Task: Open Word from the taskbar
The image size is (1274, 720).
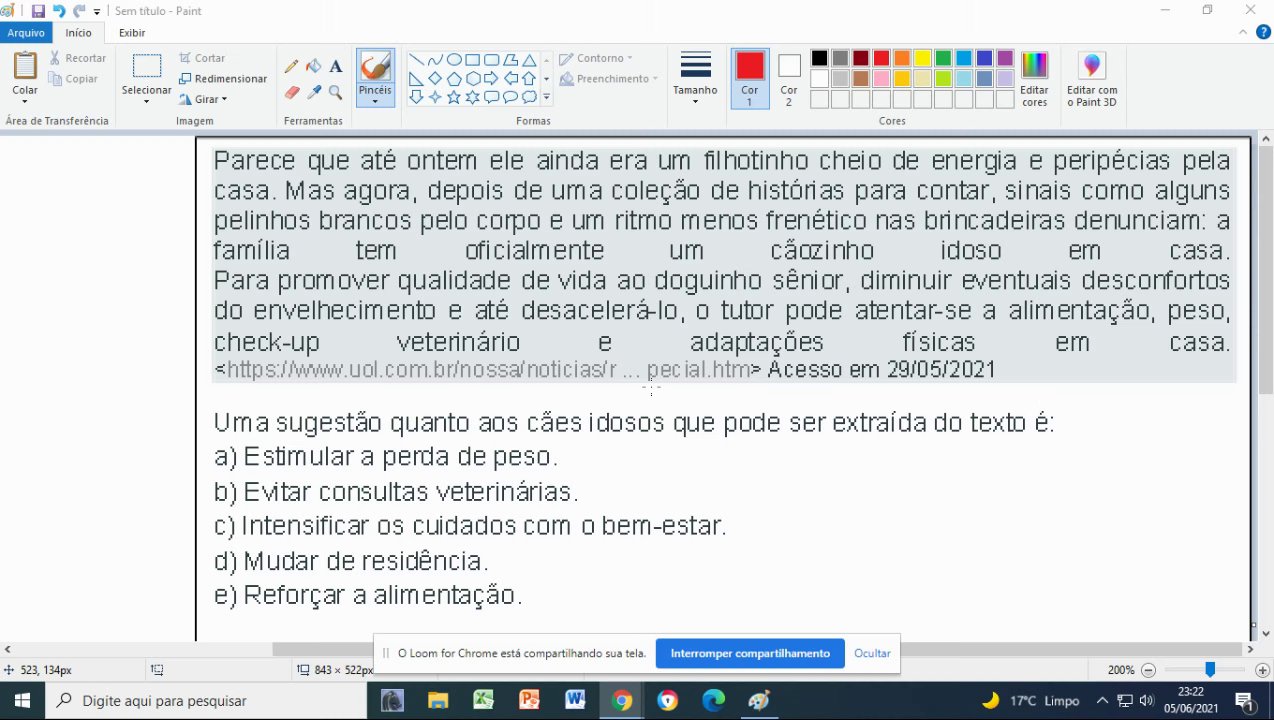Action: click(x=575, y=701)
